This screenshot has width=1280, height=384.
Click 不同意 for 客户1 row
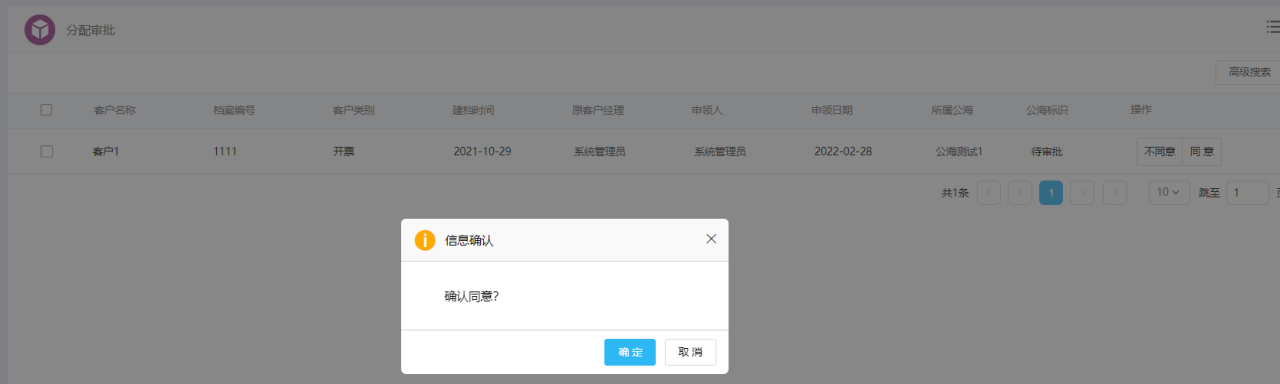[x=1160, y=152]
